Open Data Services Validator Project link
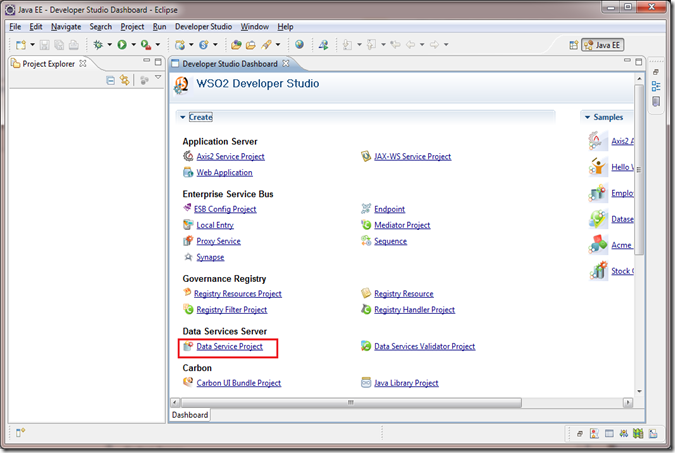This screenshot has height=453, width=675. [x=424, y=346]
